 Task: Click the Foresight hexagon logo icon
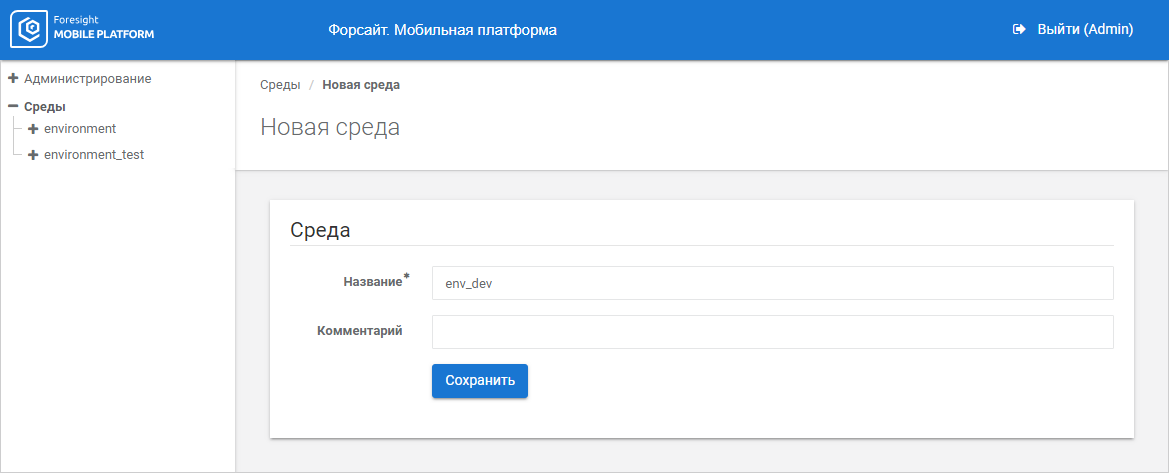point(27,30)
